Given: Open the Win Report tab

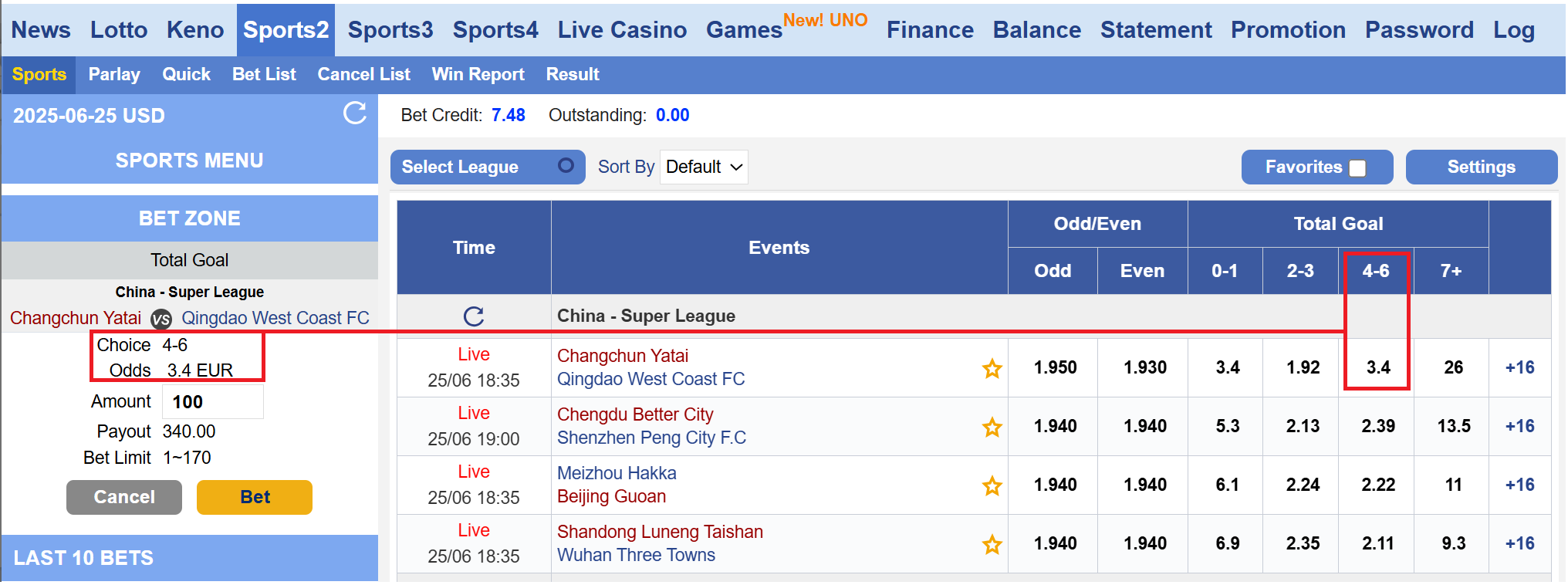Looking at the screenshot, I should point(478,75).
